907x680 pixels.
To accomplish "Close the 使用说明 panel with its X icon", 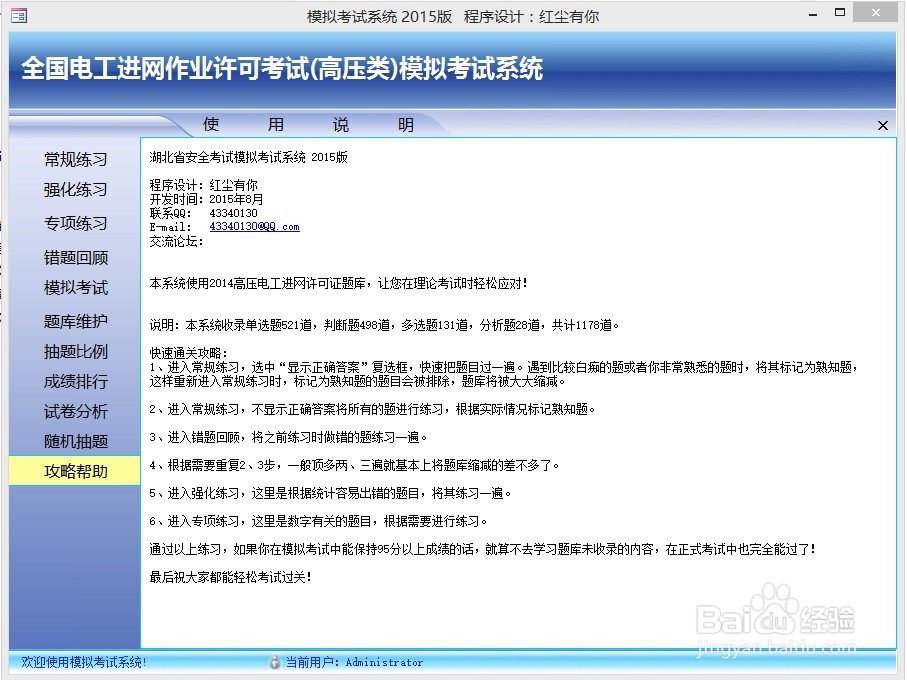I will point(883,125).
